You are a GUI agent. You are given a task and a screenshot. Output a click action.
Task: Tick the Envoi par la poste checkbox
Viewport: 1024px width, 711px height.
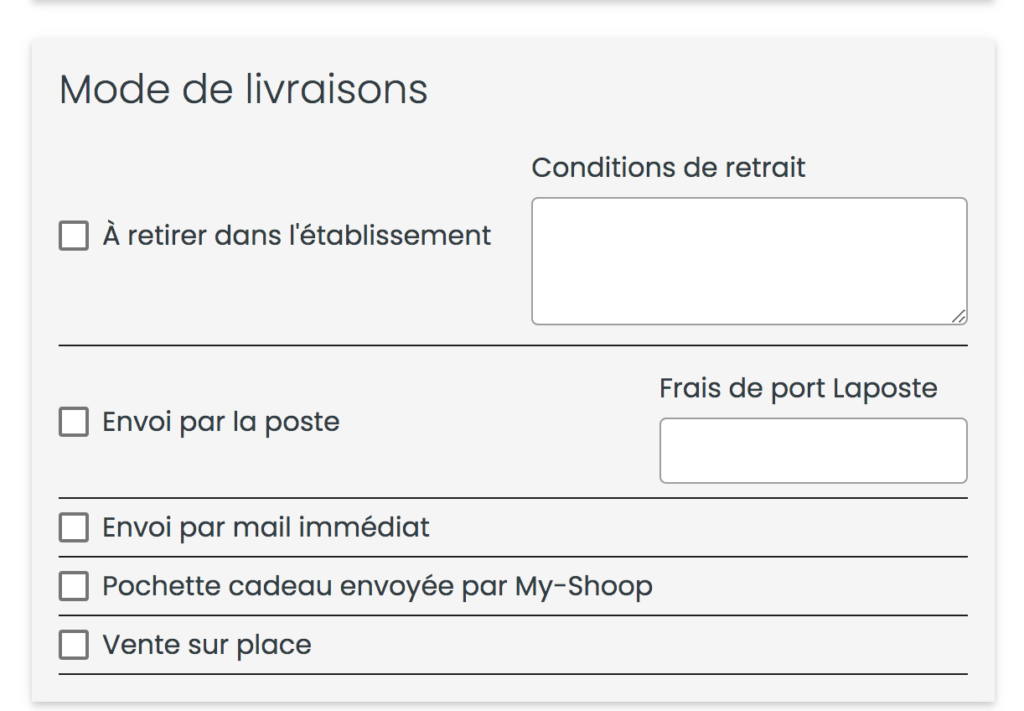click(74, 422)
